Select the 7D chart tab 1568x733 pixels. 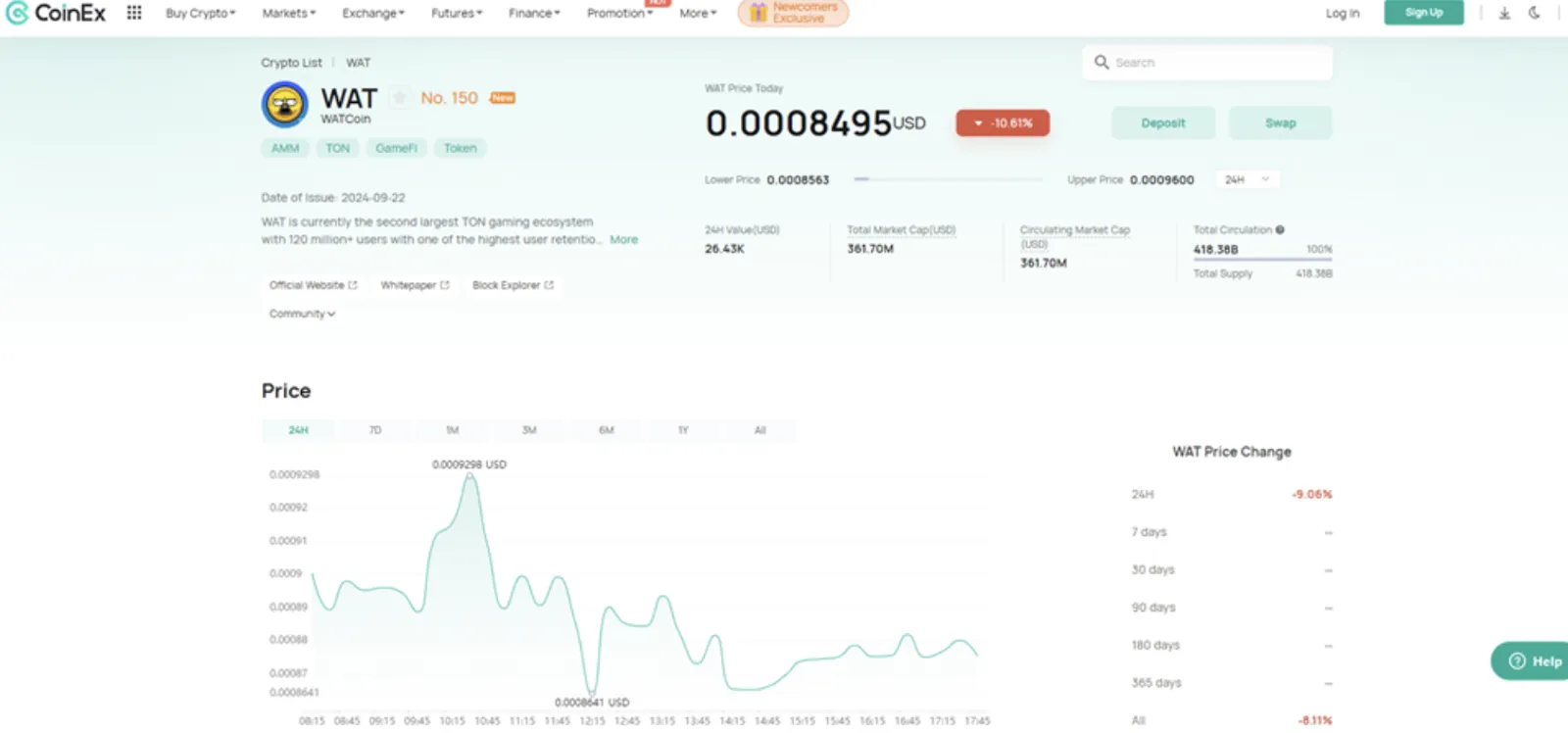[375, 430]
